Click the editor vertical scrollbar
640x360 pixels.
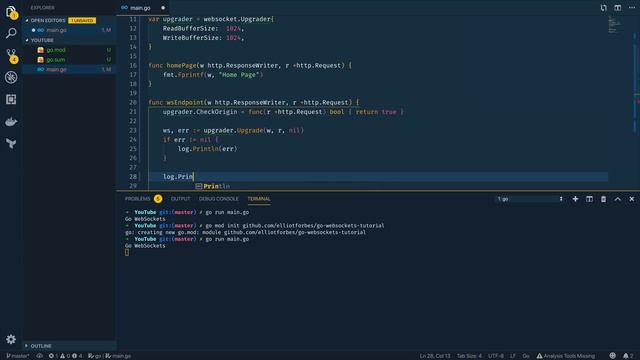637,102
